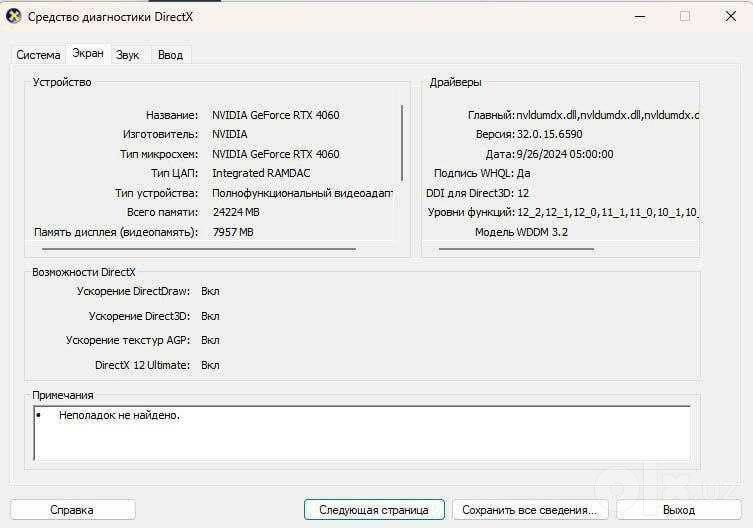The width and height of the screenshot is (753, 528).
Task: Close the DirectX diagnostic window
Action: (730, 16)
